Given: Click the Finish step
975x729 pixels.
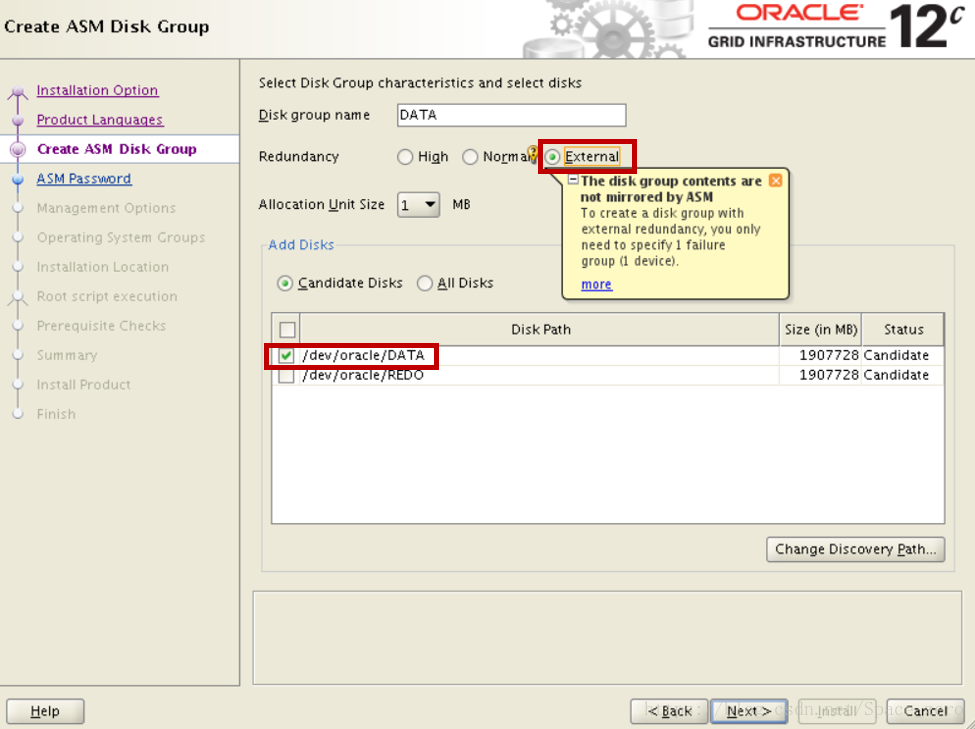Looking at the screenshot, I should click(56, 414).
